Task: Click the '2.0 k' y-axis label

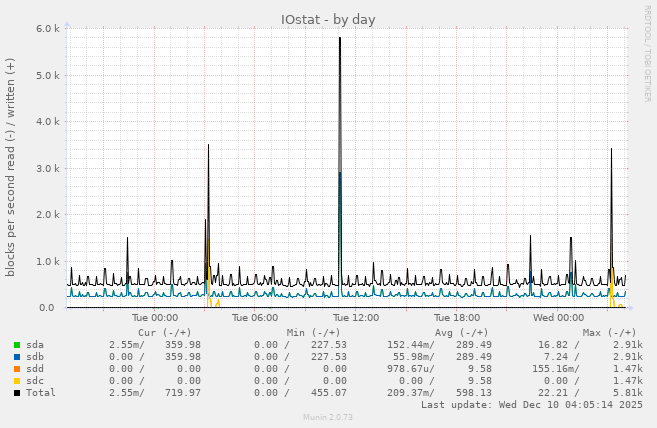Action: [x=48, y=215]
